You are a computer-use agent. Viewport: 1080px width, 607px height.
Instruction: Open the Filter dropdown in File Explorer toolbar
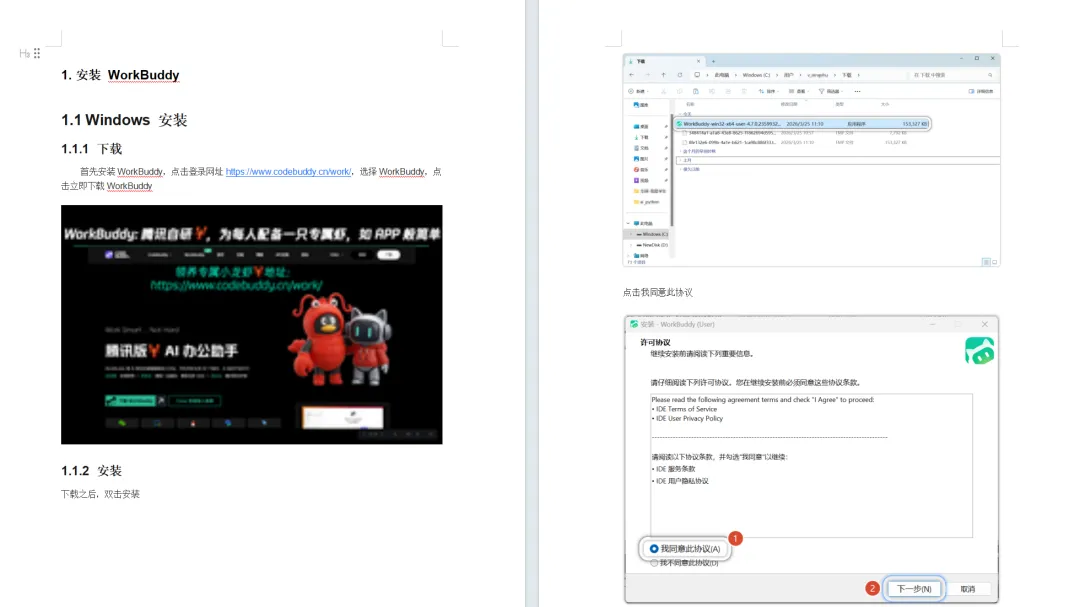[830, 91]
